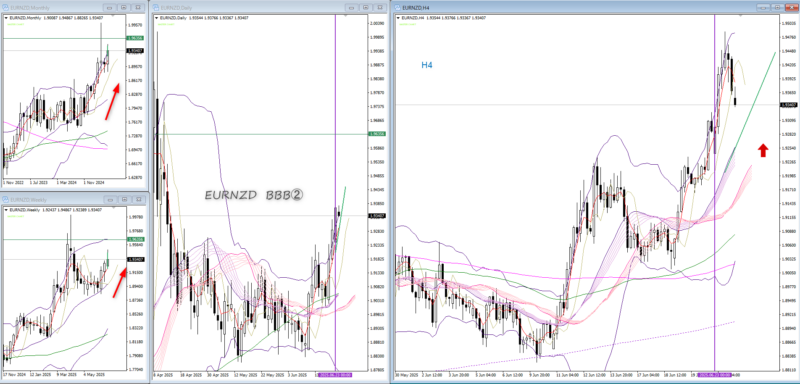Click the chart icon in EURNZD,Daily title bar
The height and width of the screenshot is (384, 800).
click(156, 8)
